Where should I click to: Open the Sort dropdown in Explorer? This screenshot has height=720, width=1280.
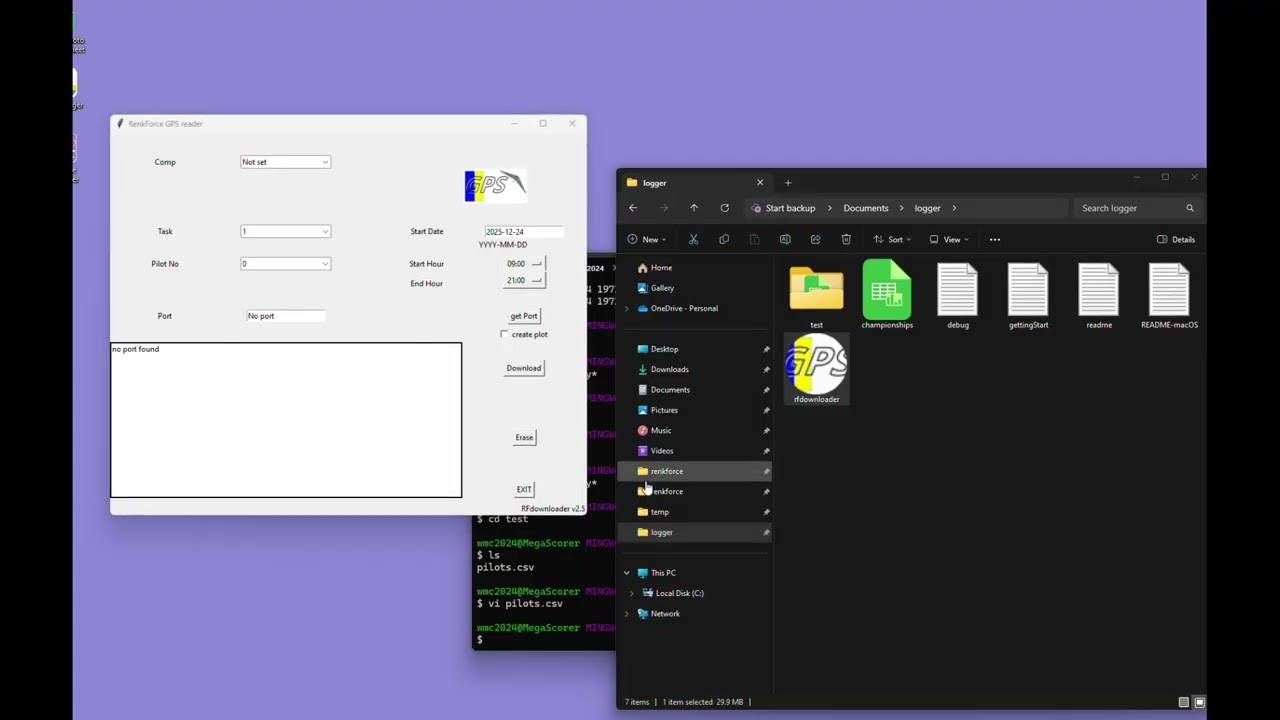(892, 239)
